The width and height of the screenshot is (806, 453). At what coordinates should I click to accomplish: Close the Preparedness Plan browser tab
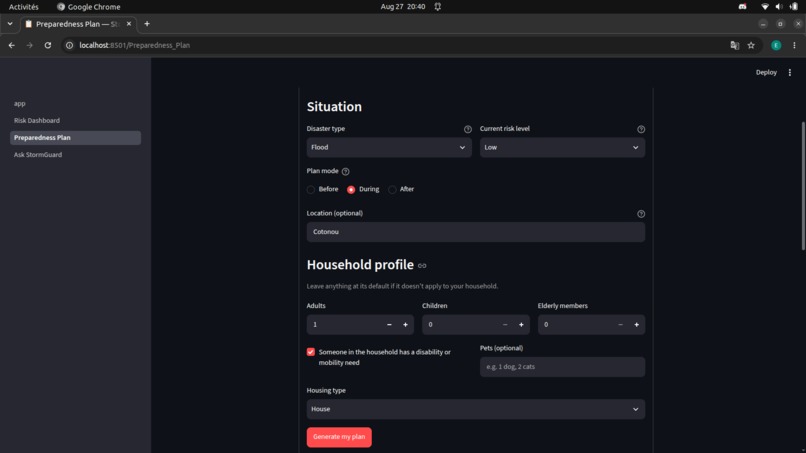[129, 24]
